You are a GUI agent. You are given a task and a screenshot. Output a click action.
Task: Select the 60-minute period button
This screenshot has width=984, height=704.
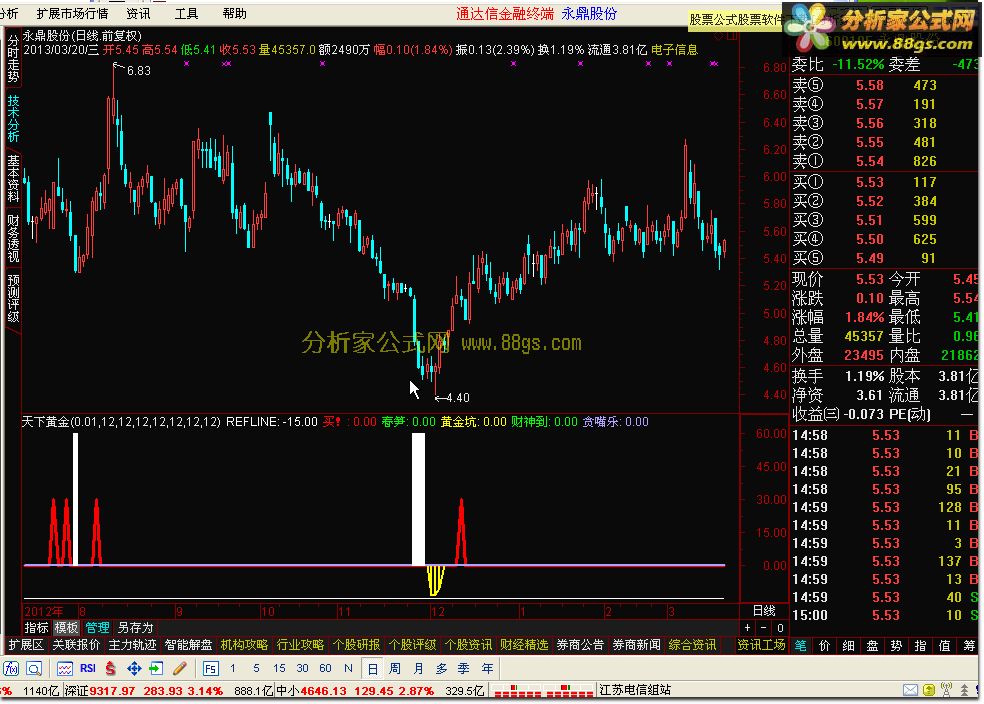coord(325,668)
